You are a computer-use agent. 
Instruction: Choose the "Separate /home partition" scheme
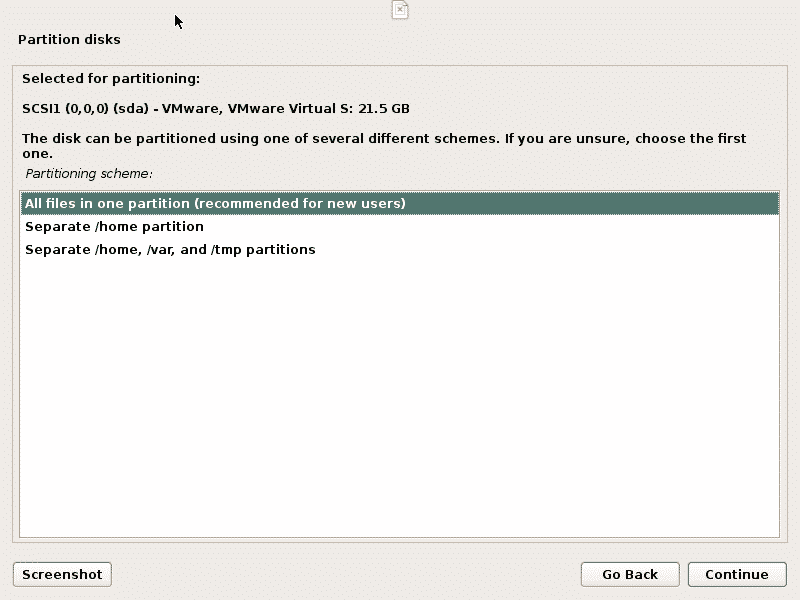[x=114, y=226]
